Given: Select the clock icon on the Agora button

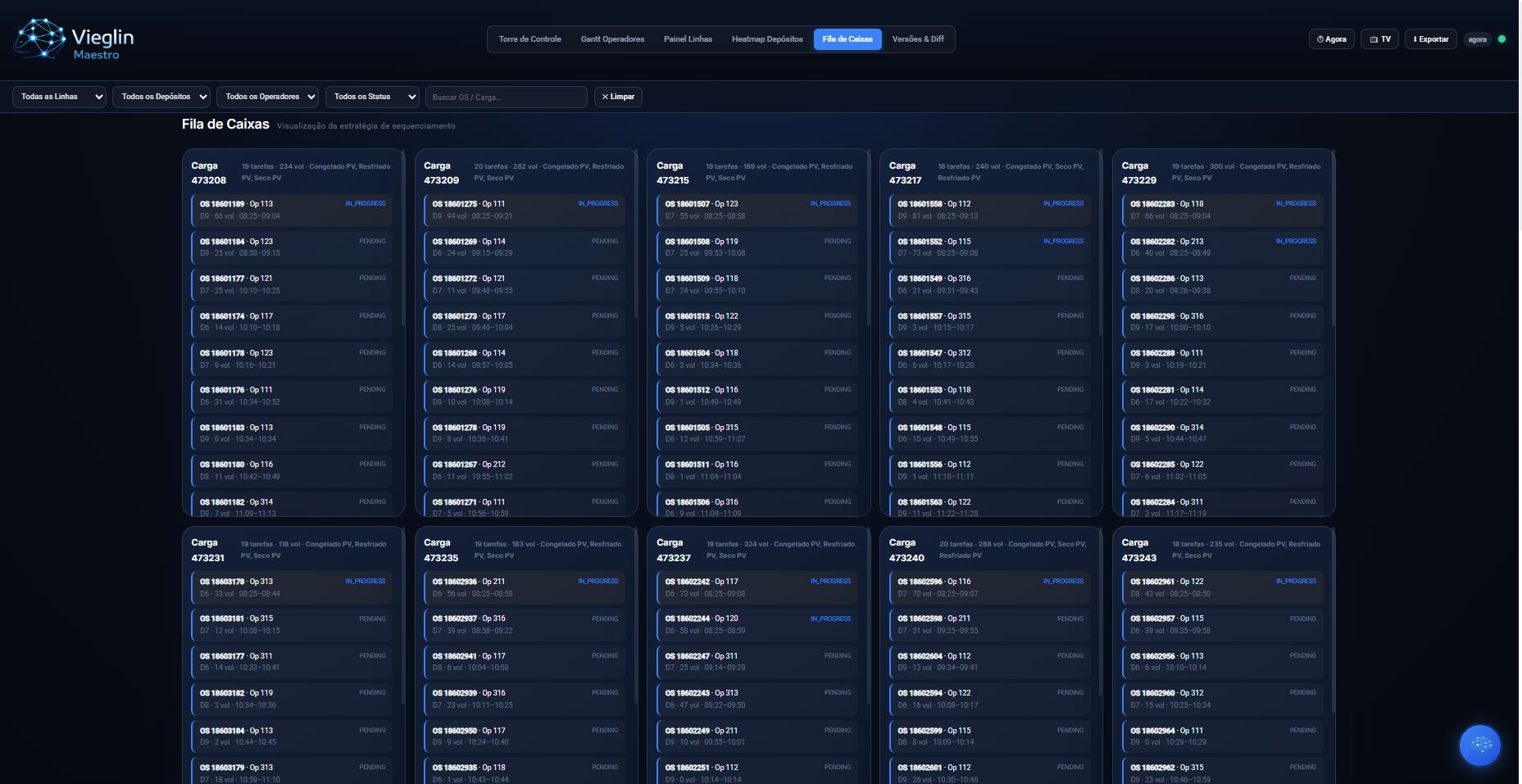Looking at the screenshot, I should [1320, 39].
